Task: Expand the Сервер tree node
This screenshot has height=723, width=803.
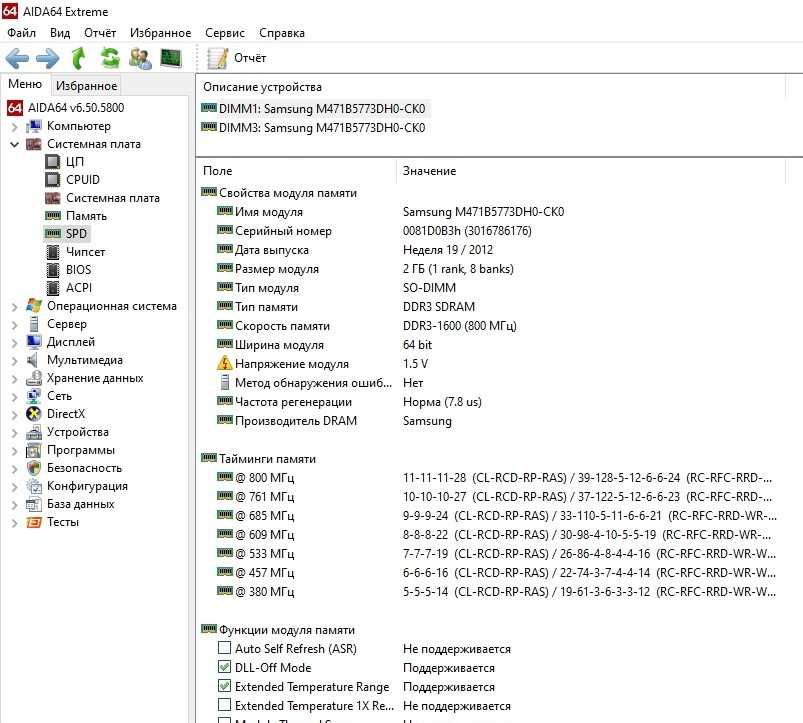Action: pos(14,325)
